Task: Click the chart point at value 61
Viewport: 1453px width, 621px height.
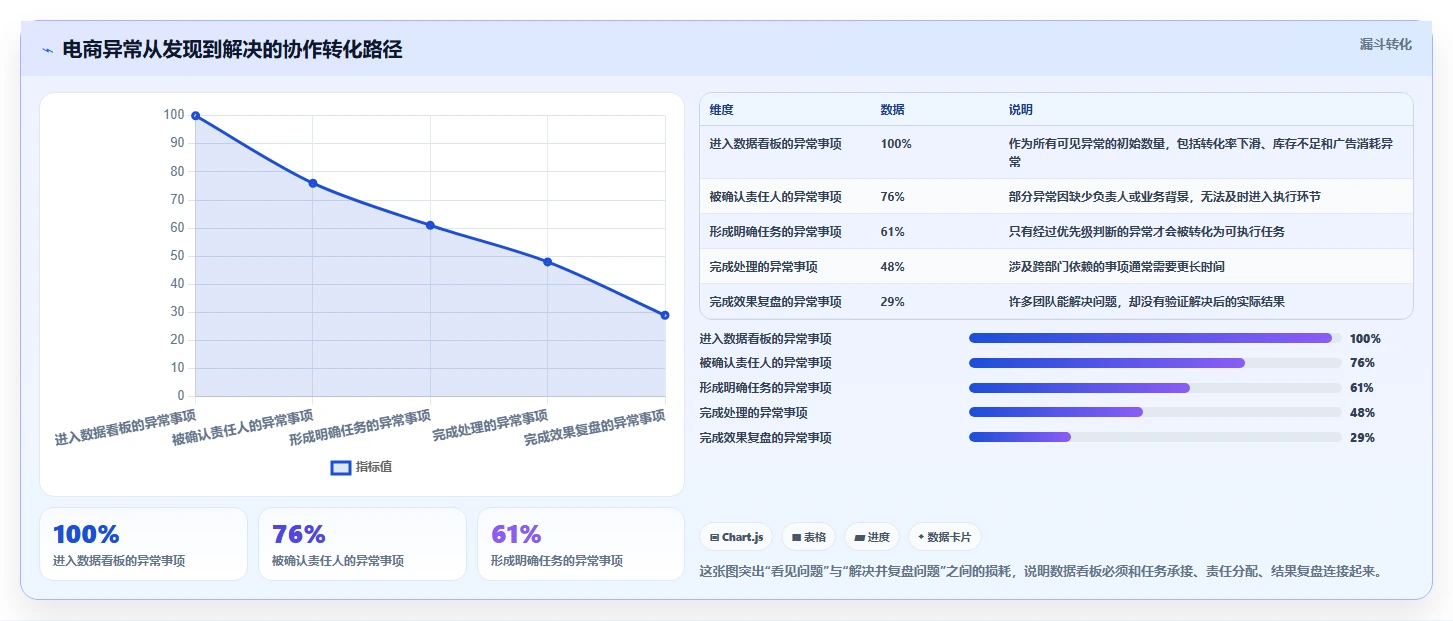Action: (430, 225)
